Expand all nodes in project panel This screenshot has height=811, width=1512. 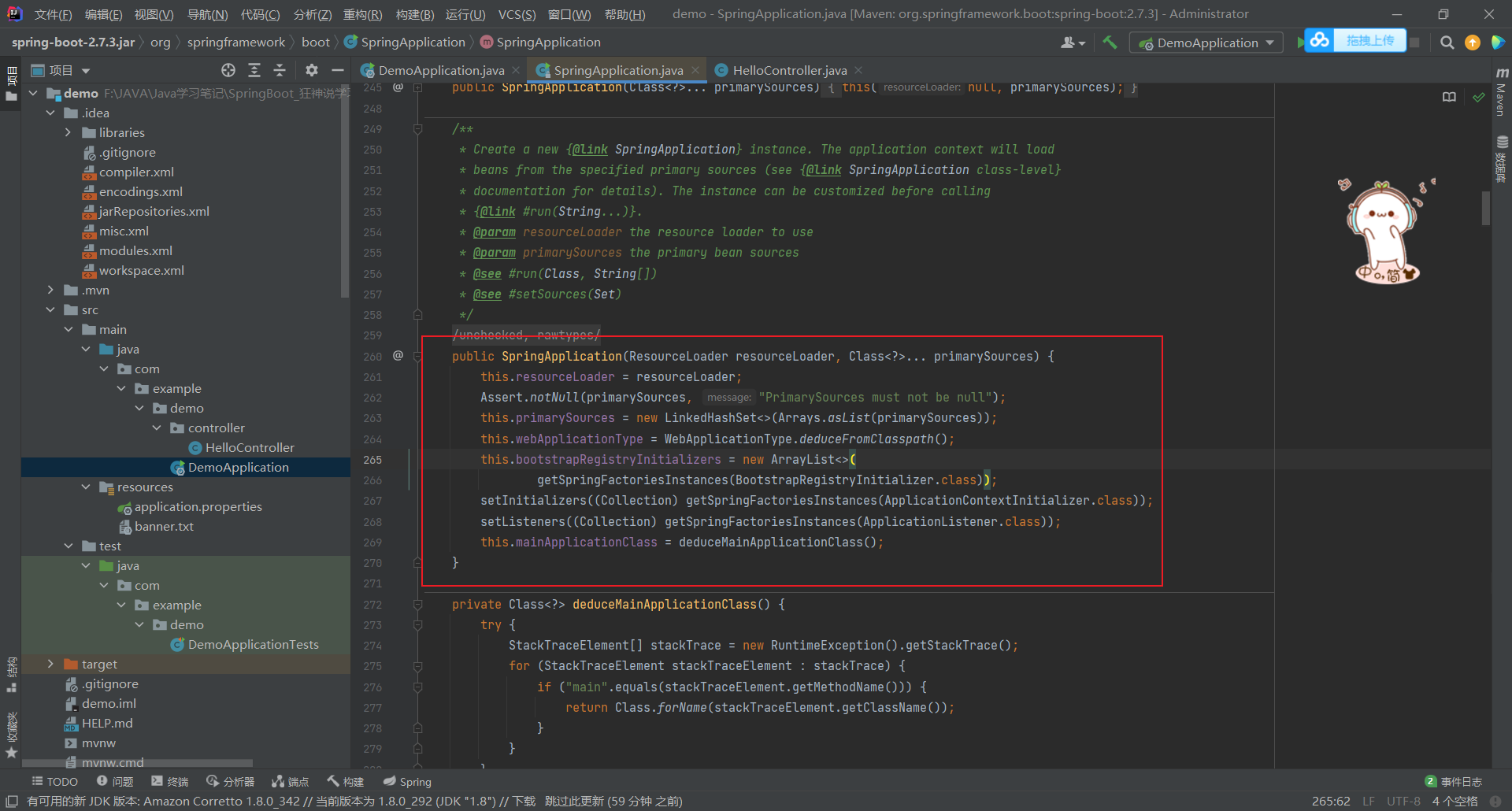pos(254,70)
